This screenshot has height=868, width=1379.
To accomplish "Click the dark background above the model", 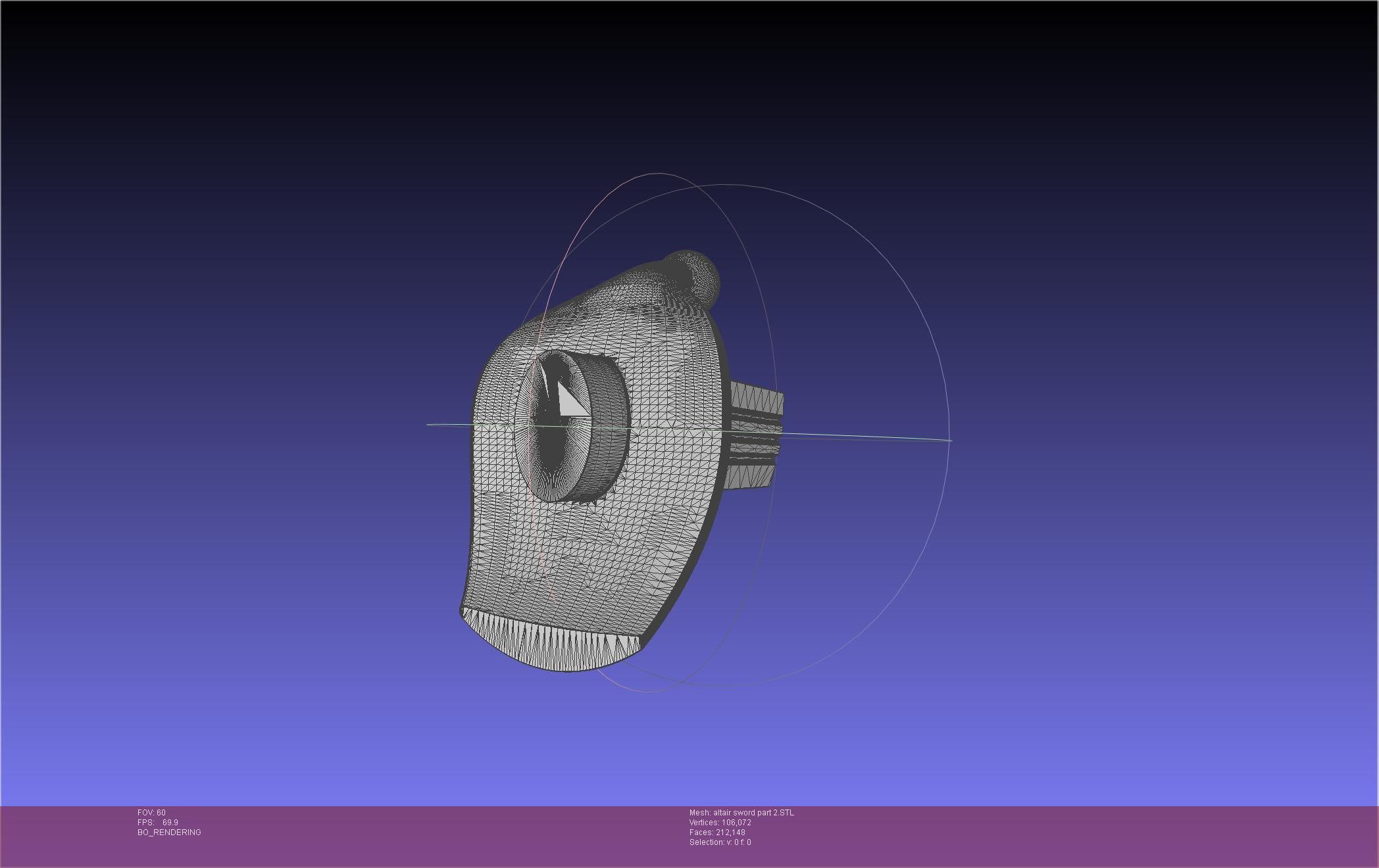I will 658,79.
